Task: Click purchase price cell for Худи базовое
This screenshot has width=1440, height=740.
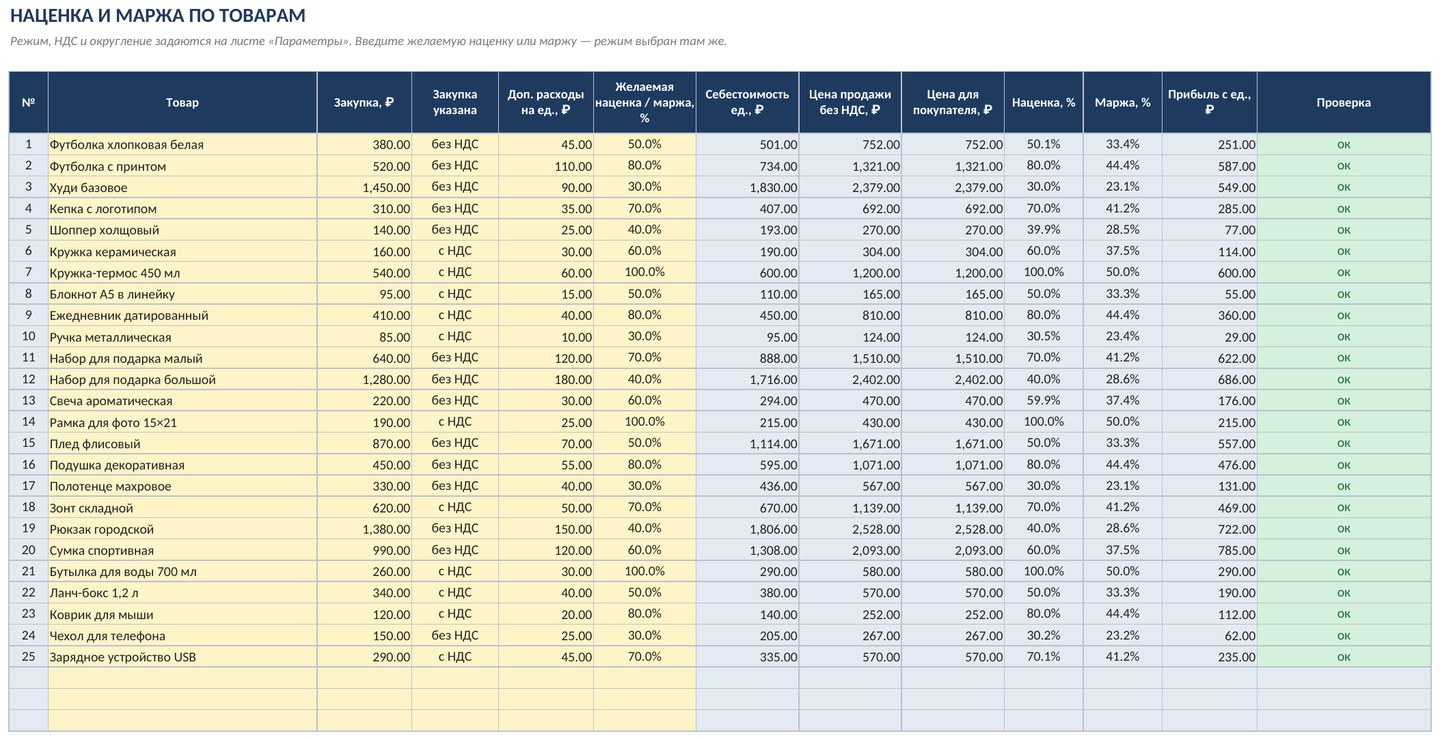Action: pyautogui.click(x=364, y=187)
